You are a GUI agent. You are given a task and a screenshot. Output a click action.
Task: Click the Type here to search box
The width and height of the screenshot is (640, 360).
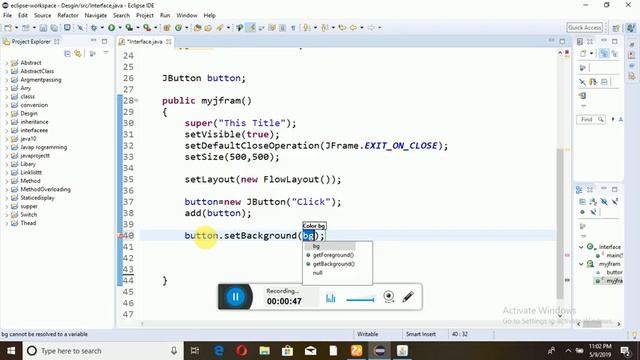(103, 351)
